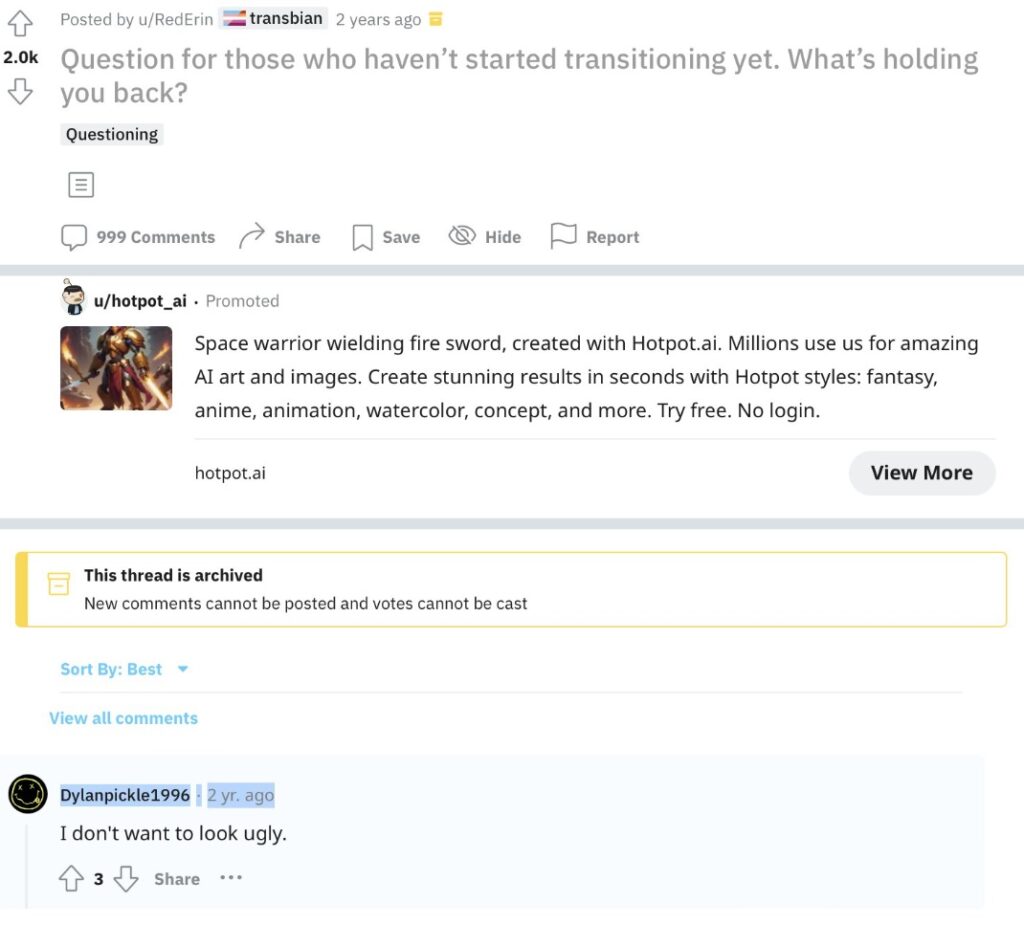Open the comment options via the ellipsis
This screenshot has height=925, width=1024.
tap(231, 878)
